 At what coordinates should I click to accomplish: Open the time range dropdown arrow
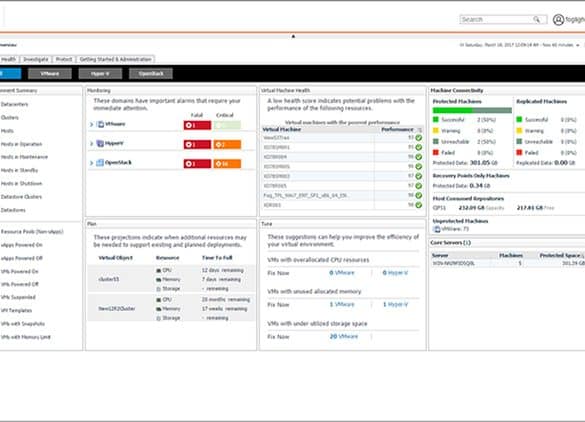[578, 45]
